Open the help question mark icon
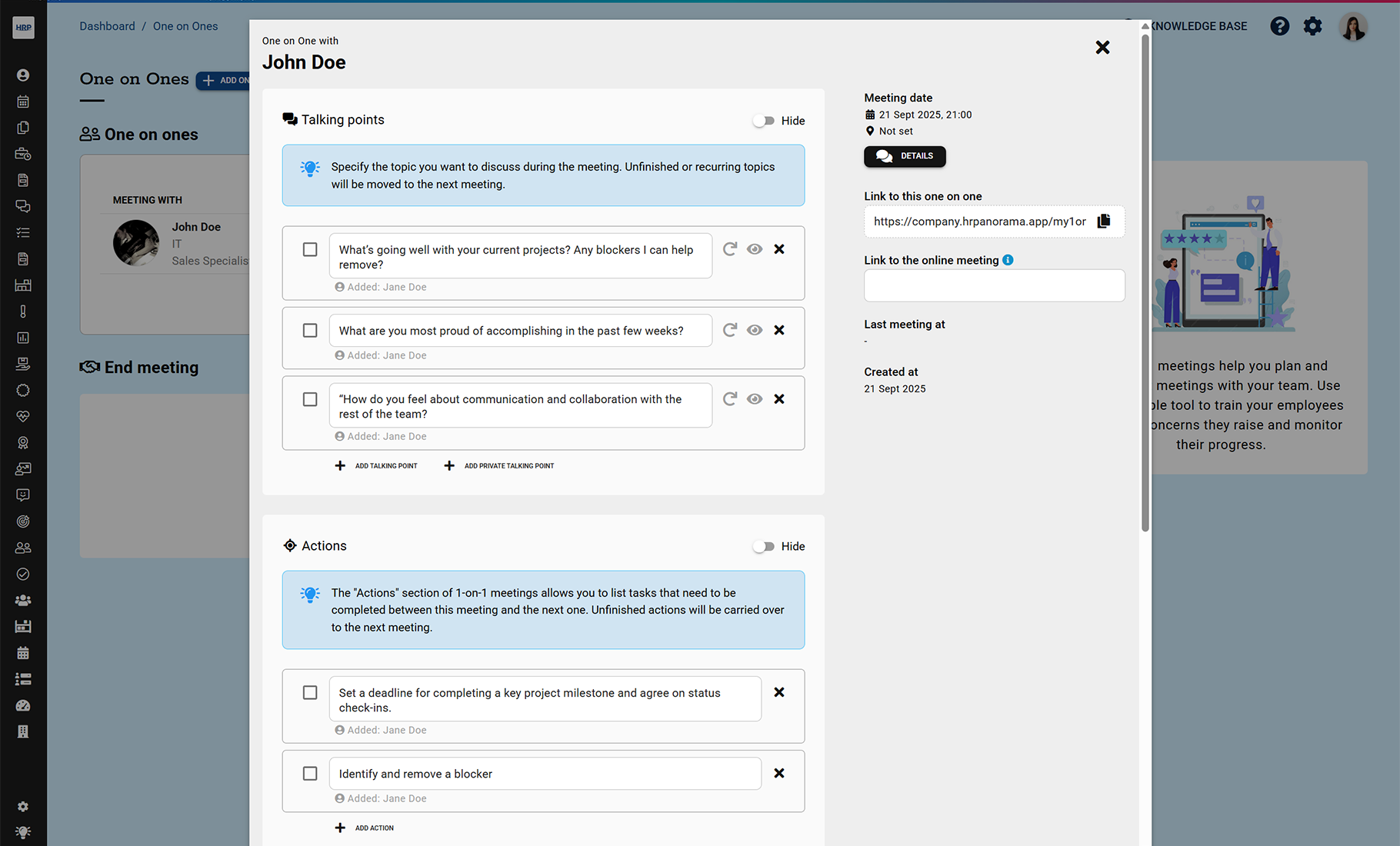Image resolution: width=1400 pixels, height=846 pixels. point(1279,26)
